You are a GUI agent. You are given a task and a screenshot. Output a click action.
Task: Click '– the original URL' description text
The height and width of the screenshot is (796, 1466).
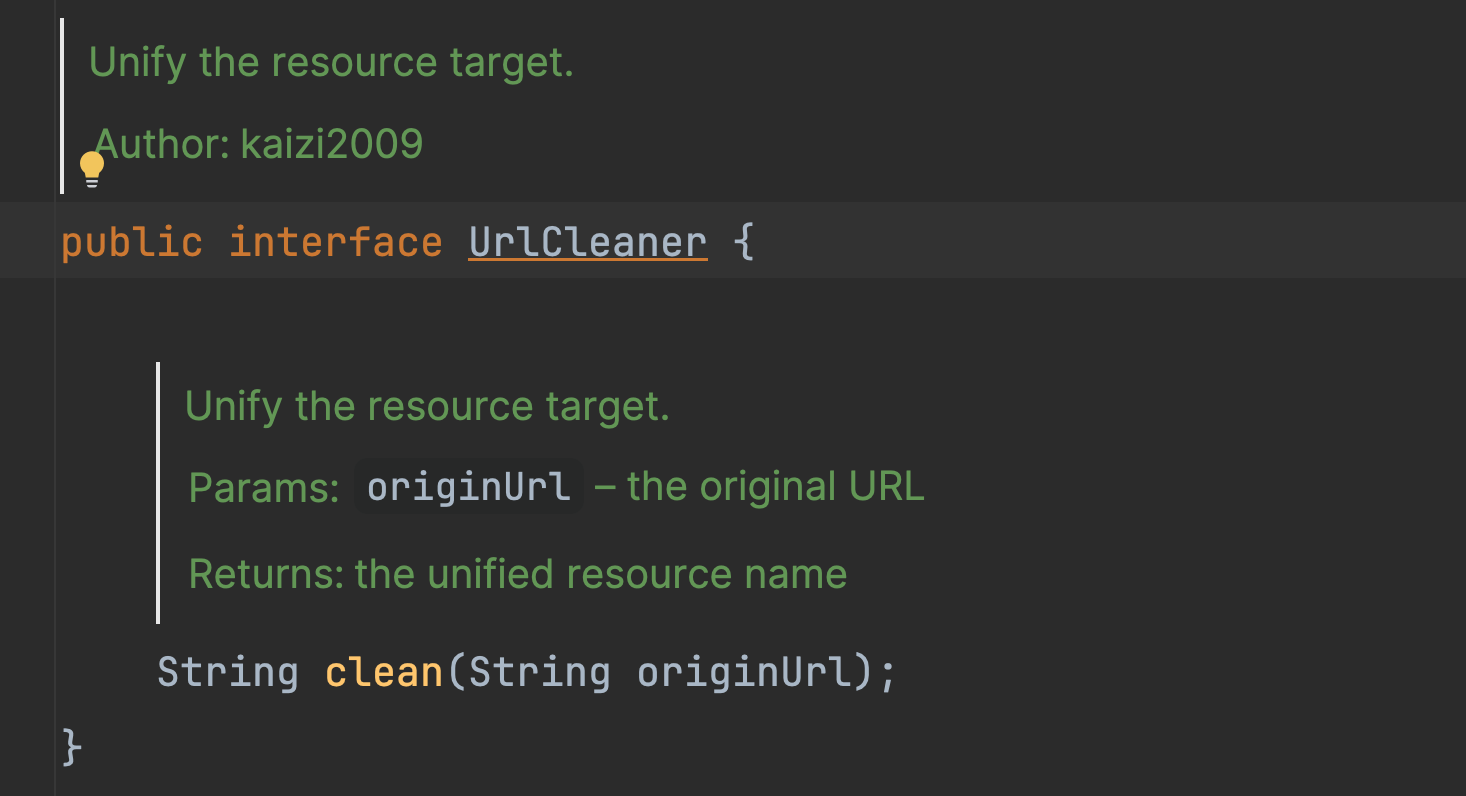pyautogui.click(x=759, y=487)
